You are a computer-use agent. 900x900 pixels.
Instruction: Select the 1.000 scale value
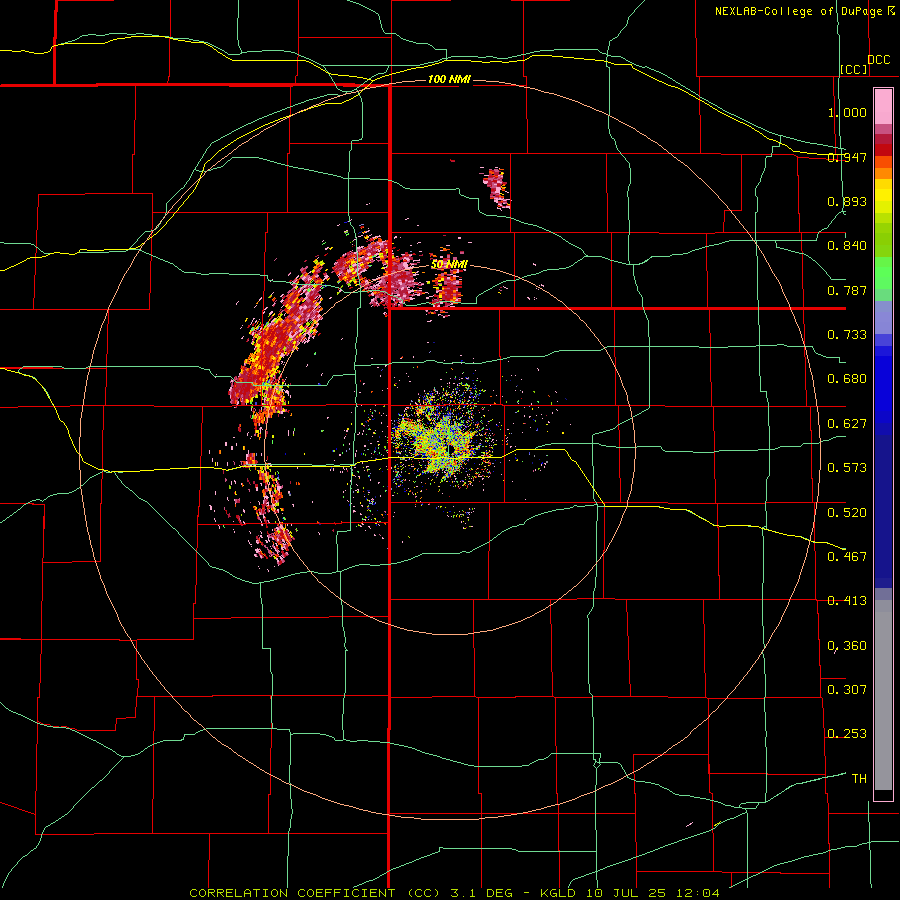tap(847, 112)
